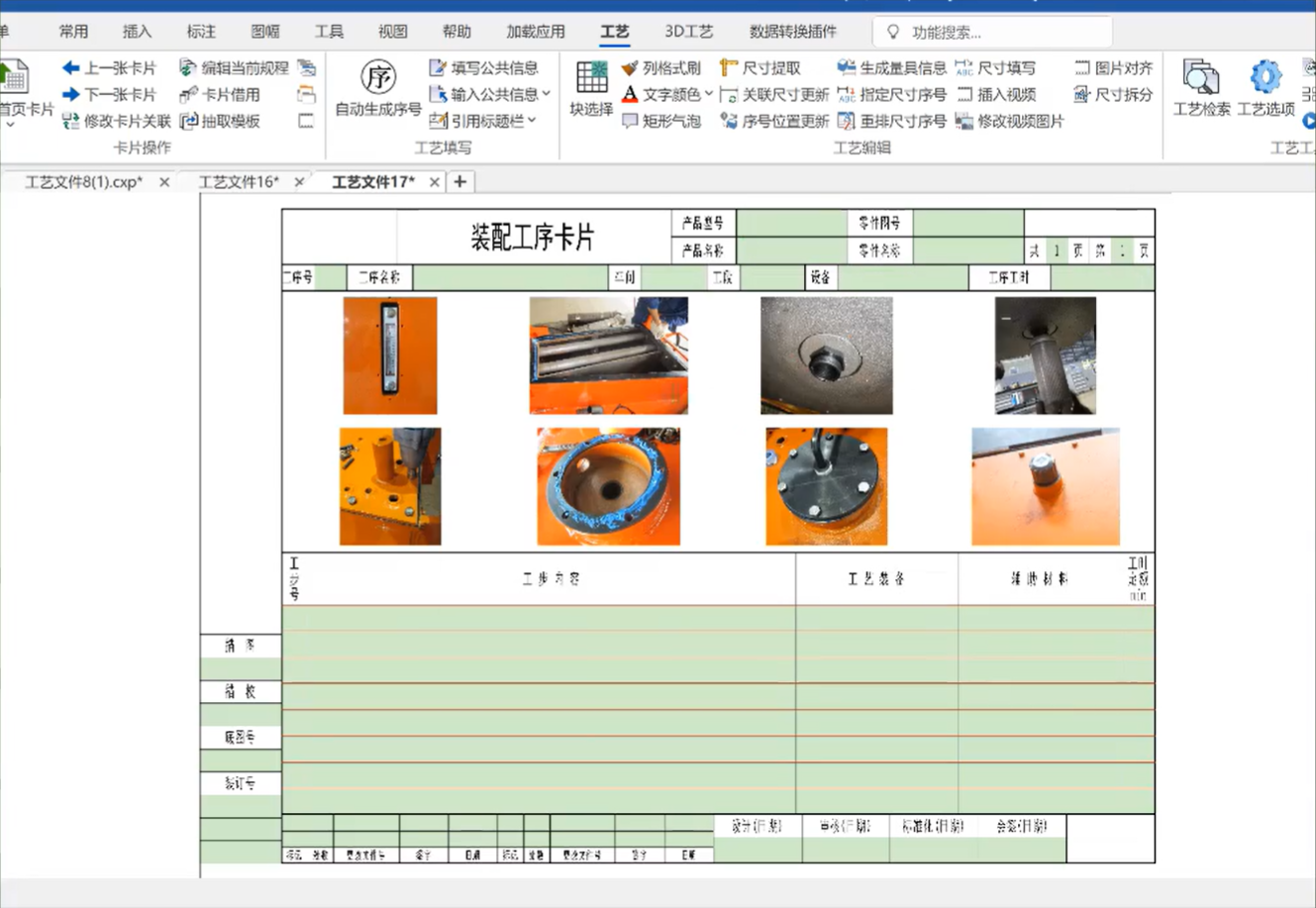Open the 工艺检索 panel
Screen dimensions: 1316x908
pos(1200,89)
